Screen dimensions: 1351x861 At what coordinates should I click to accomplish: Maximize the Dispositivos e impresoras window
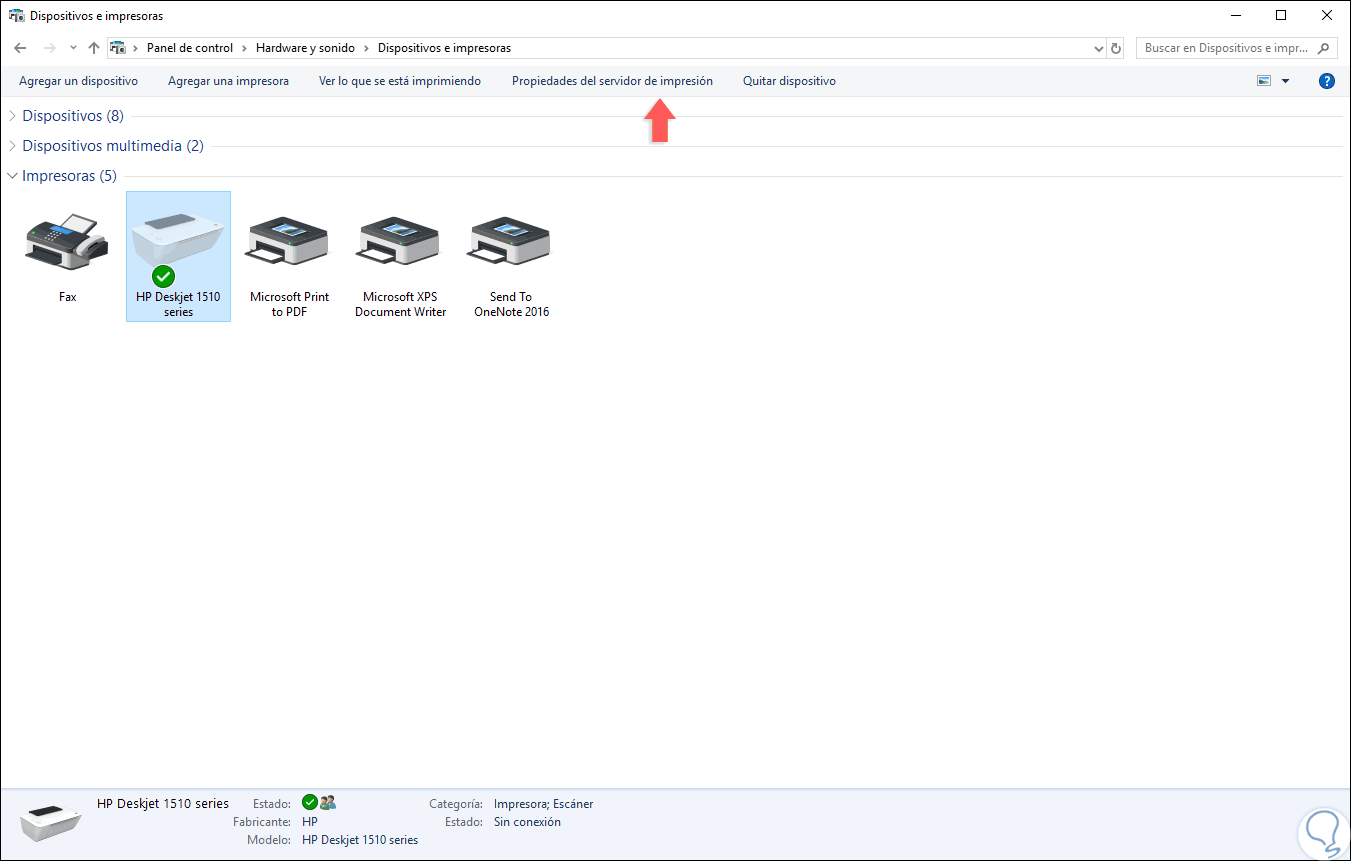1281,16
